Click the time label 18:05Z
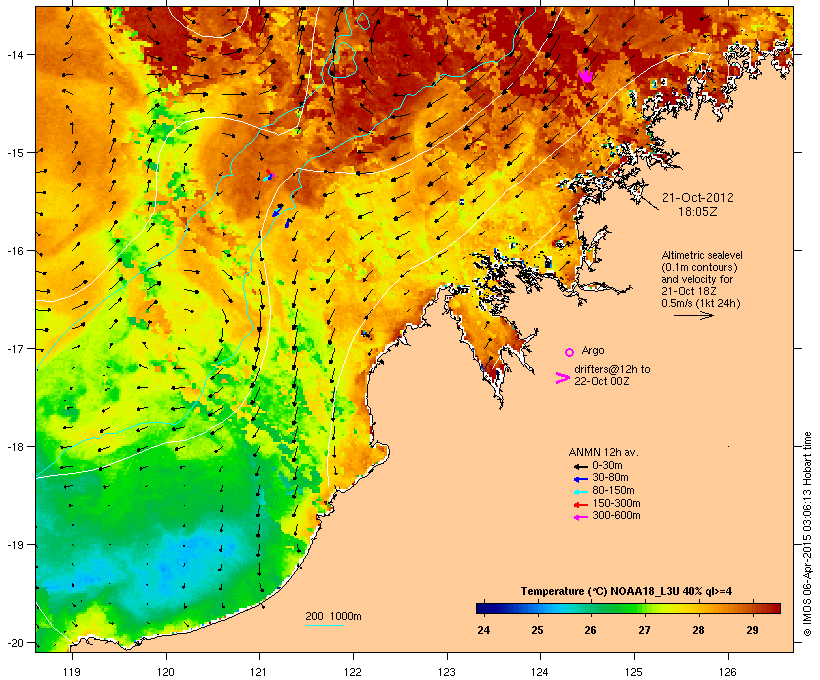This screenshot has height=680, width=820. [x=698, y=212]
